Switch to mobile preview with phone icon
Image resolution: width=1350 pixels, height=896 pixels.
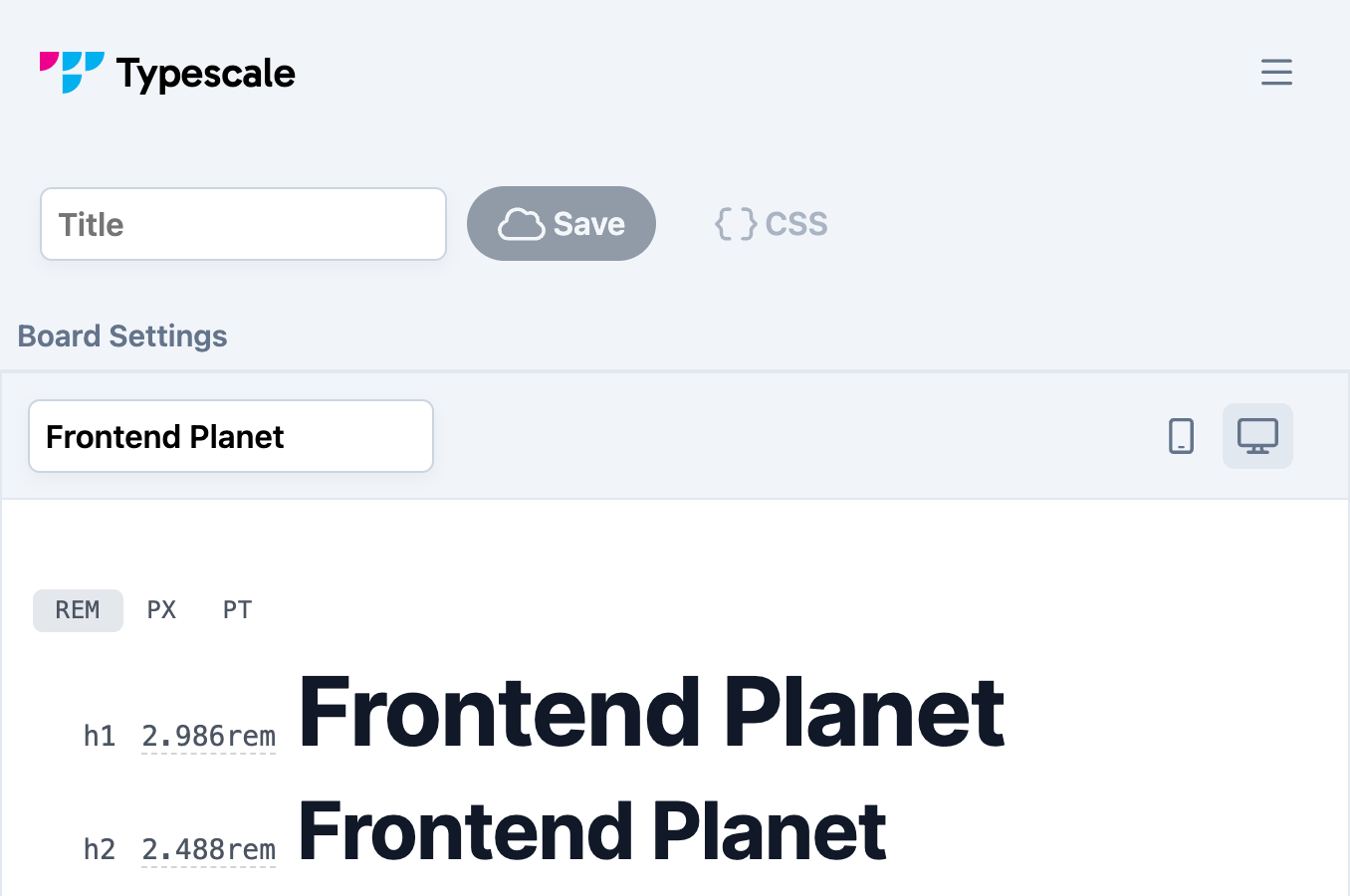click(1181, 436)
